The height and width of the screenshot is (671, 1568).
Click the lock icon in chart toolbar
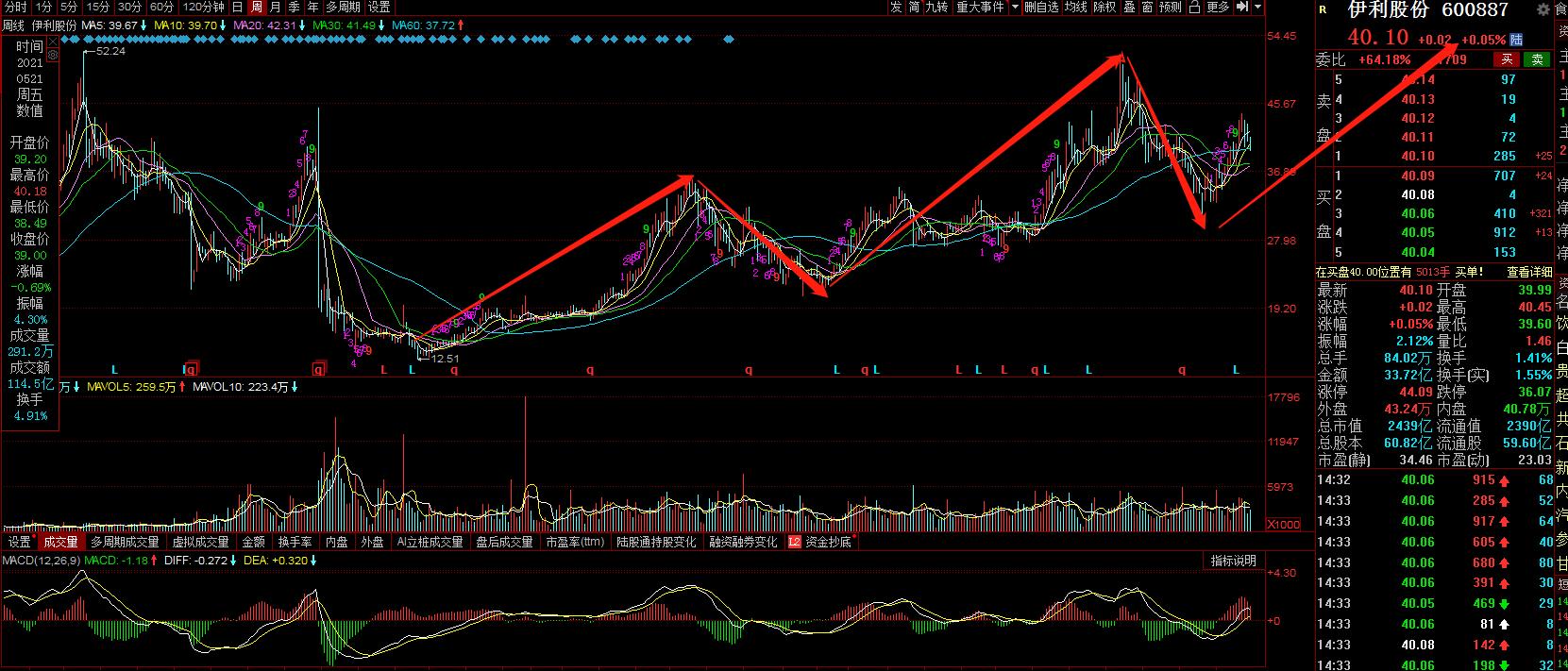point(1194,8)
